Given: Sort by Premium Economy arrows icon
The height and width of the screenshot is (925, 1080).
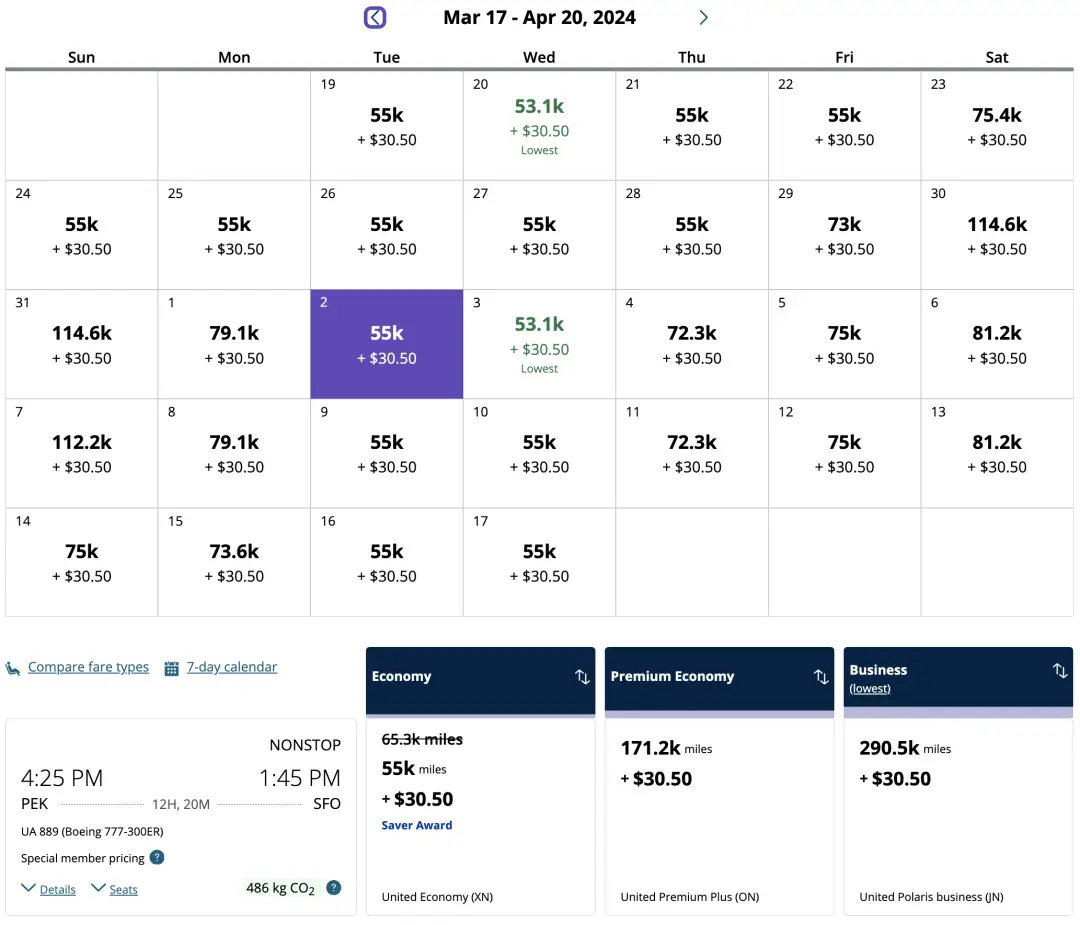Looking at the screenshot, I should [821, 677].
